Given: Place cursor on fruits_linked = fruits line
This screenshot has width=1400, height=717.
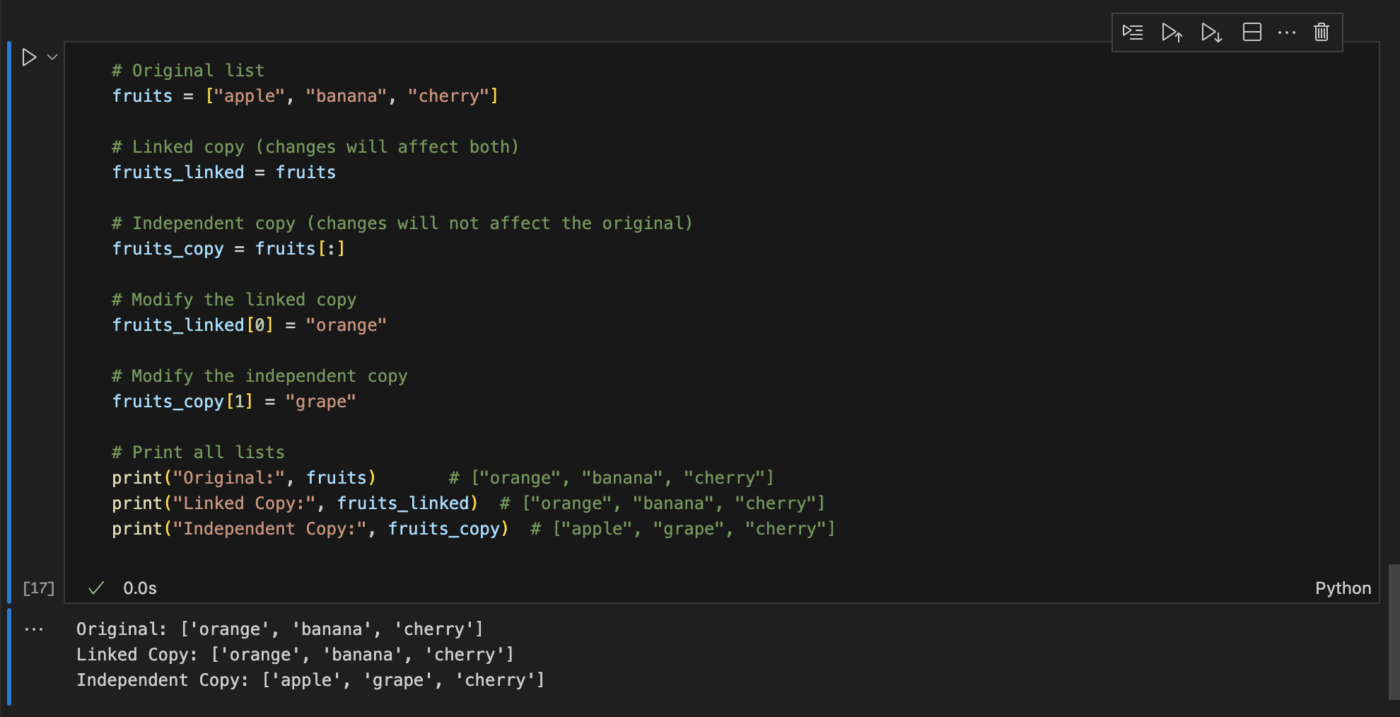Looking at the screenshot, I should pyautogui.click(x=224, y=172).
